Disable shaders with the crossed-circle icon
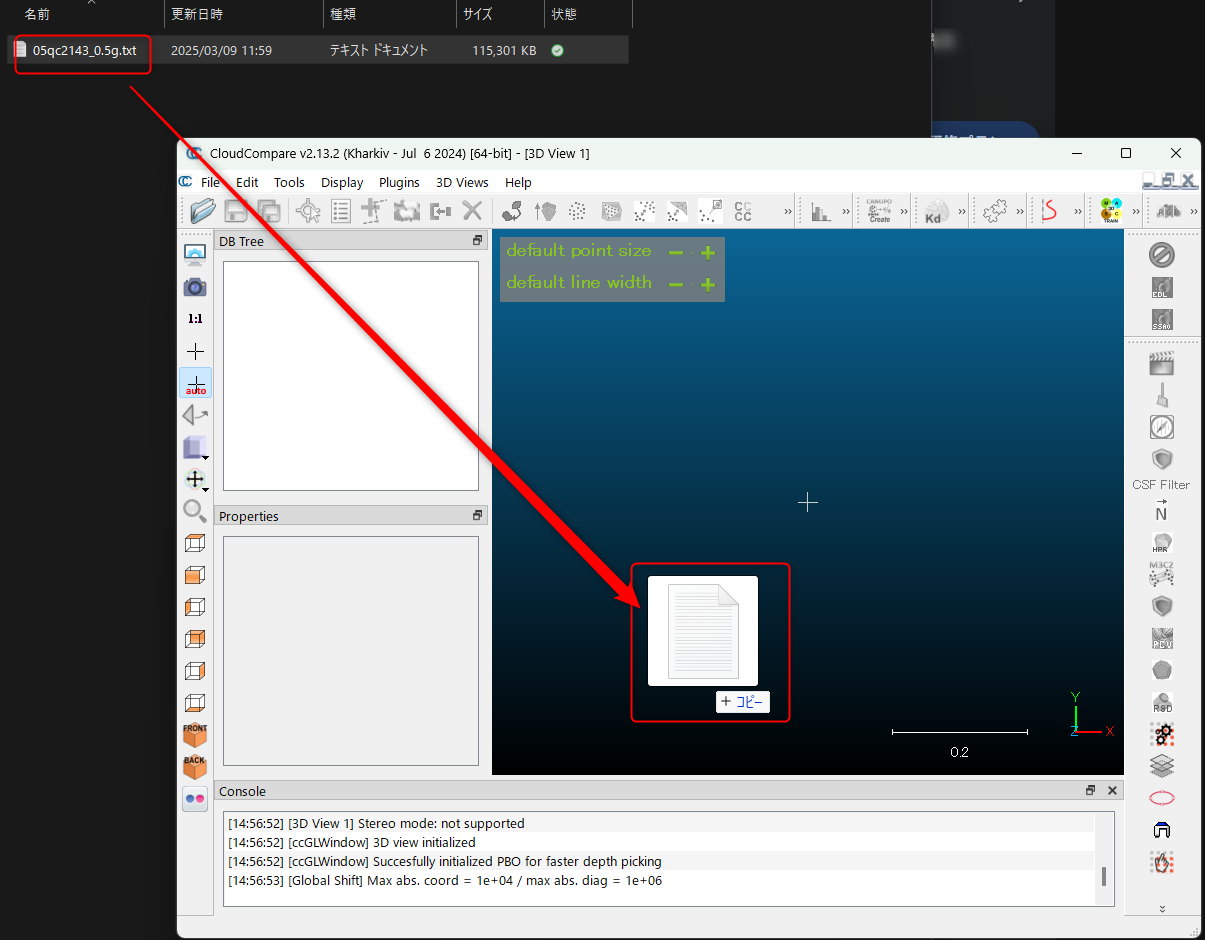 pyautogui.click(x=1162, y=255)
